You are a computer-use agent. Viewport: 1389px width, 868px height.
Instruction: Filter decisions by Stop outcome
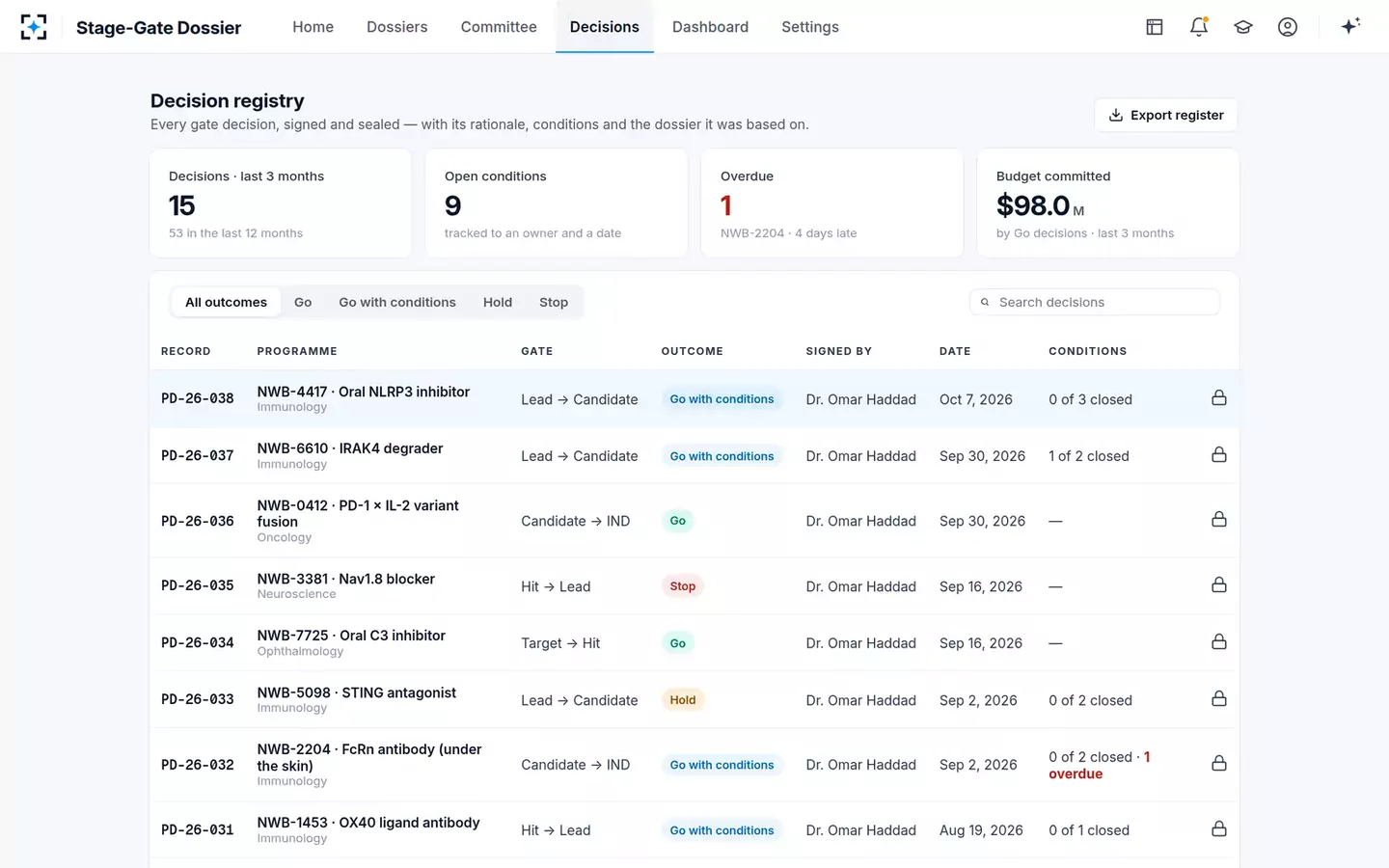554,302
